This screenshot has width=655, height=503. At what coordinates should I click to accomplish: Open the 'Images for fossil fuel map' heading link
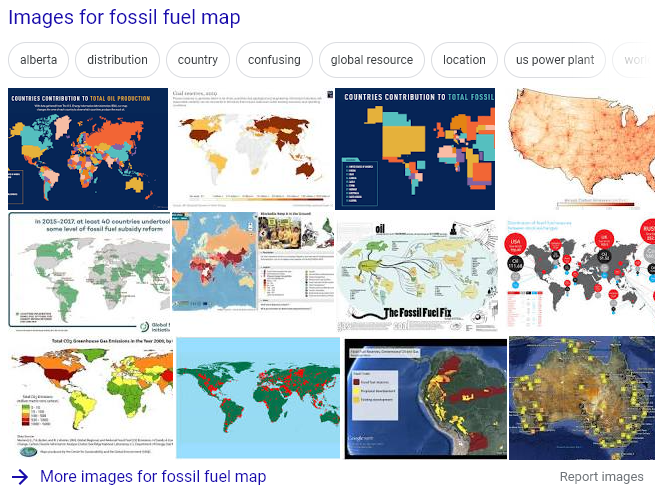(124, 18)
